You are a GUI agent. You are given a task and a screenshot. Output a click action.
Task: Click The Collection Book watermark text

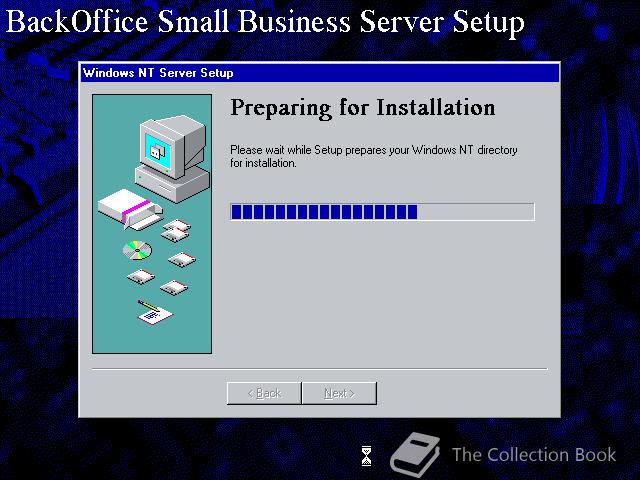click(x=534, y=455)
